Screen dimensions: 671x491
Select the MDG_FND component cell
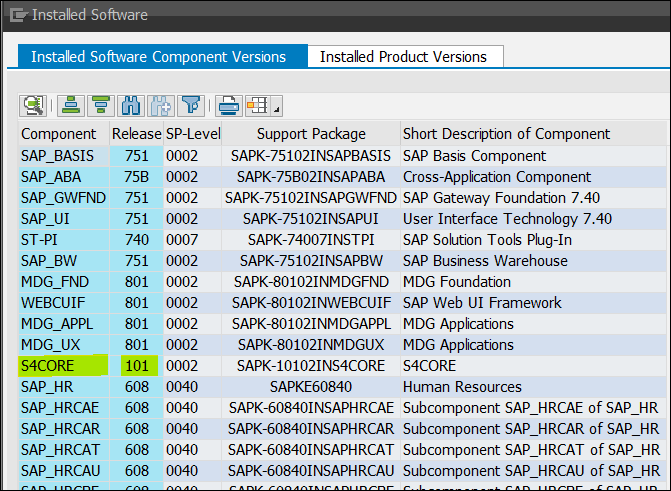click(64, 282)
